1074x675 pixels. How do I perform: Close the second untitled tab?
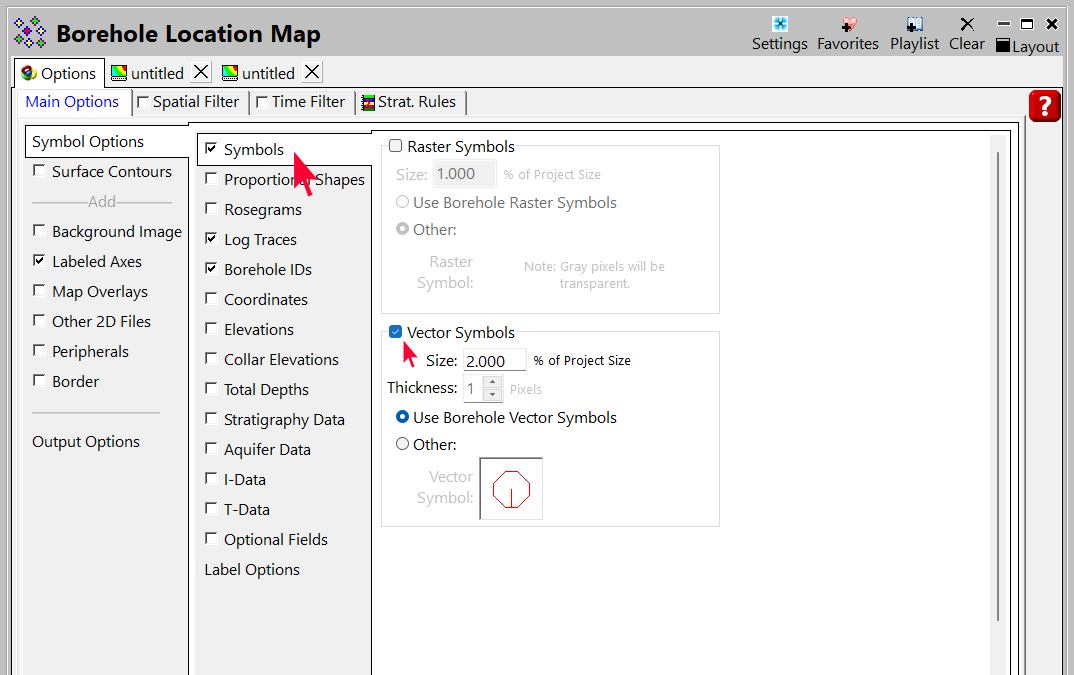[x=312, y=72]
